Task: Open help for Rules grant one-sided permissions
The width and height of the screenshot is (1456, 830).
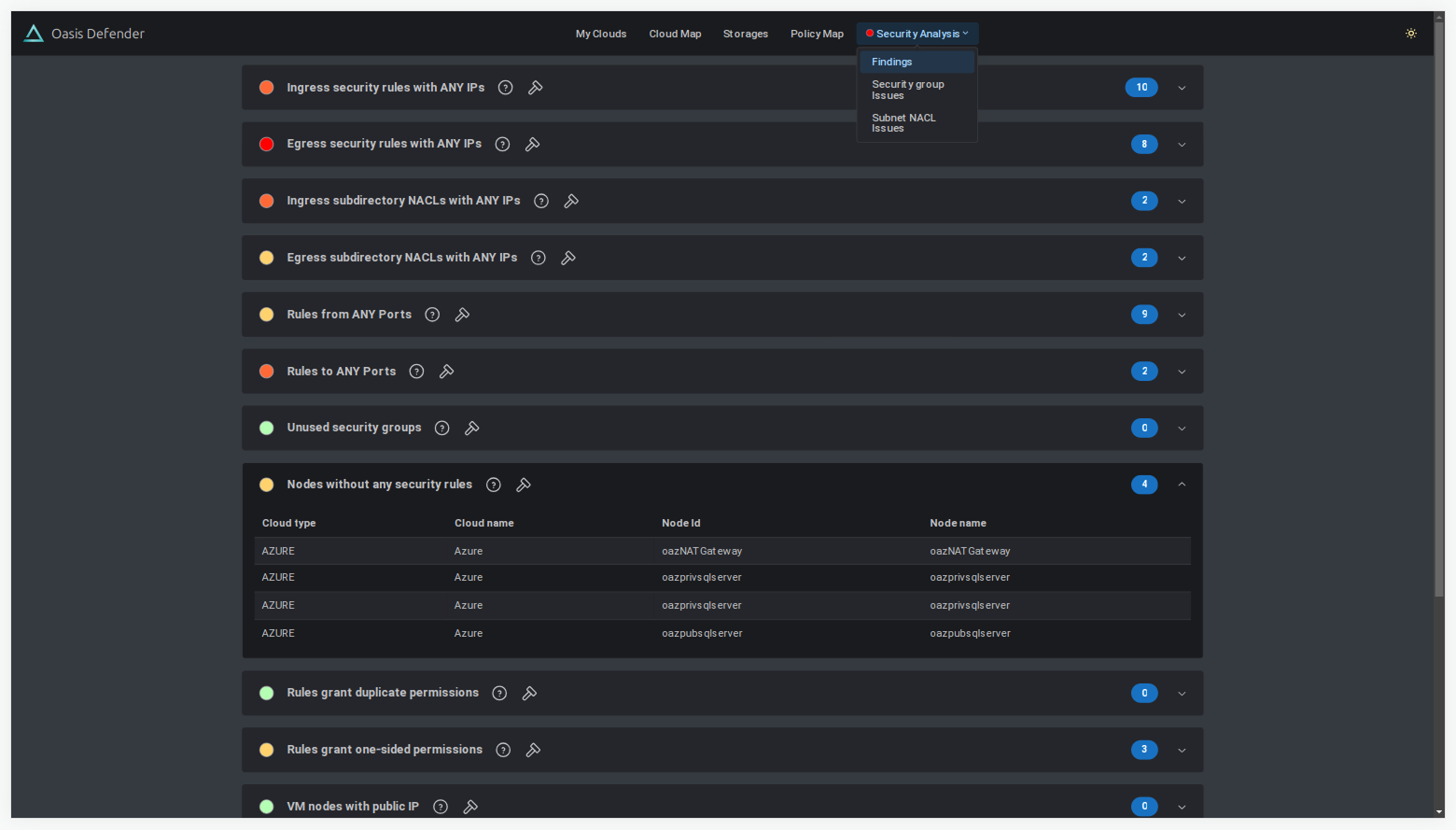Action: tap(503, 750)
